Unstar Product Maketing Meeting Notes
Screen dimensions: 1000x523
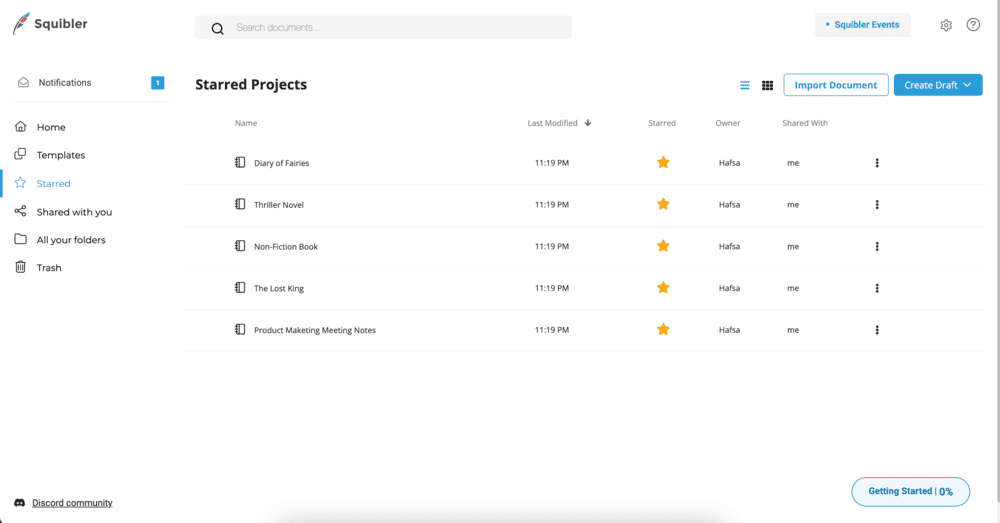(663, 329)
